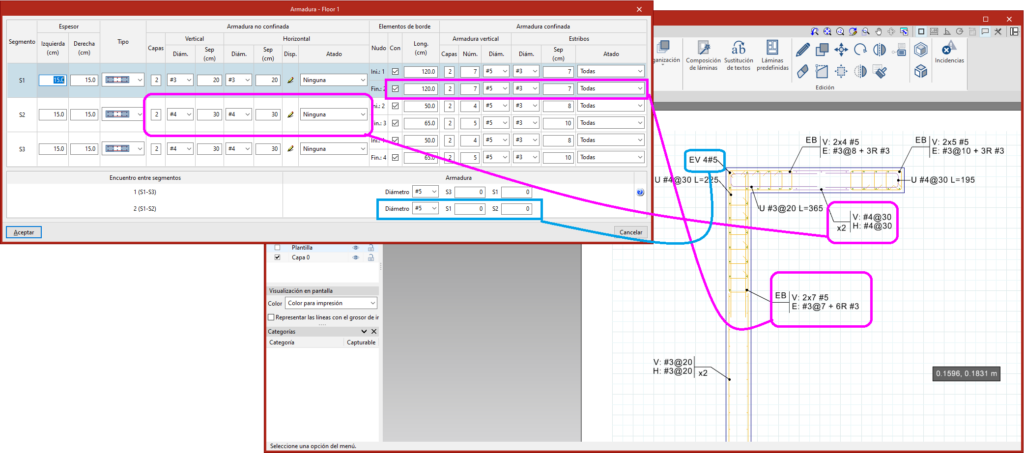Toggle Capa 0 eye visibility icon
Image resolution: width=1024 pixels, height=453 pixels.
(x=357, y=258)
